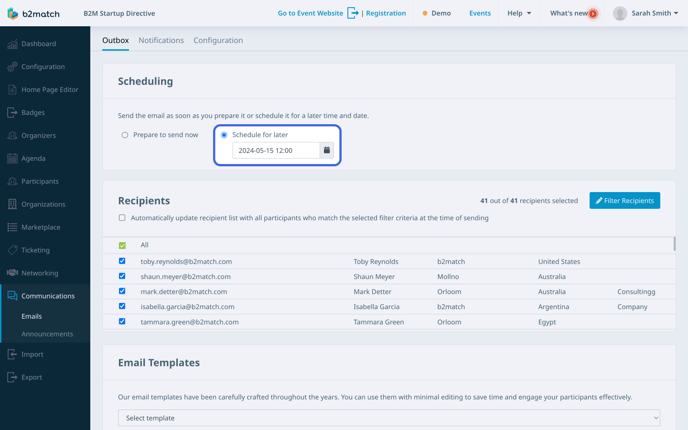Click the Badges sidebar icon
The width and height of the screenshot is (688, 430).
click(12, 112)
